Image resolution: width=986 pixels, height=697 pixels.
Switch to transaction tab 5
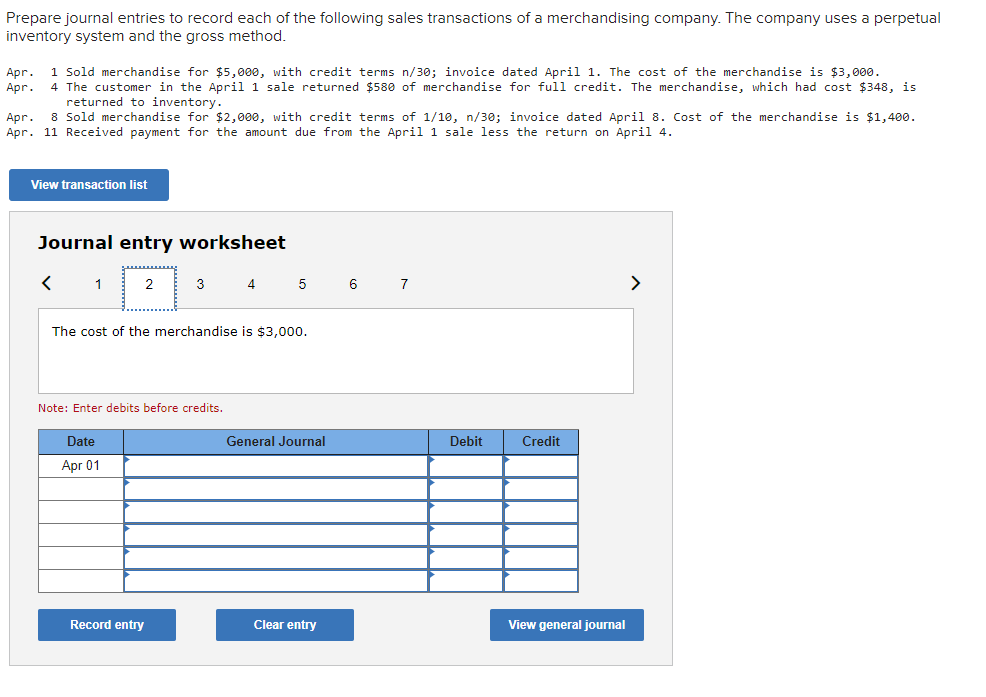(302, 284)
